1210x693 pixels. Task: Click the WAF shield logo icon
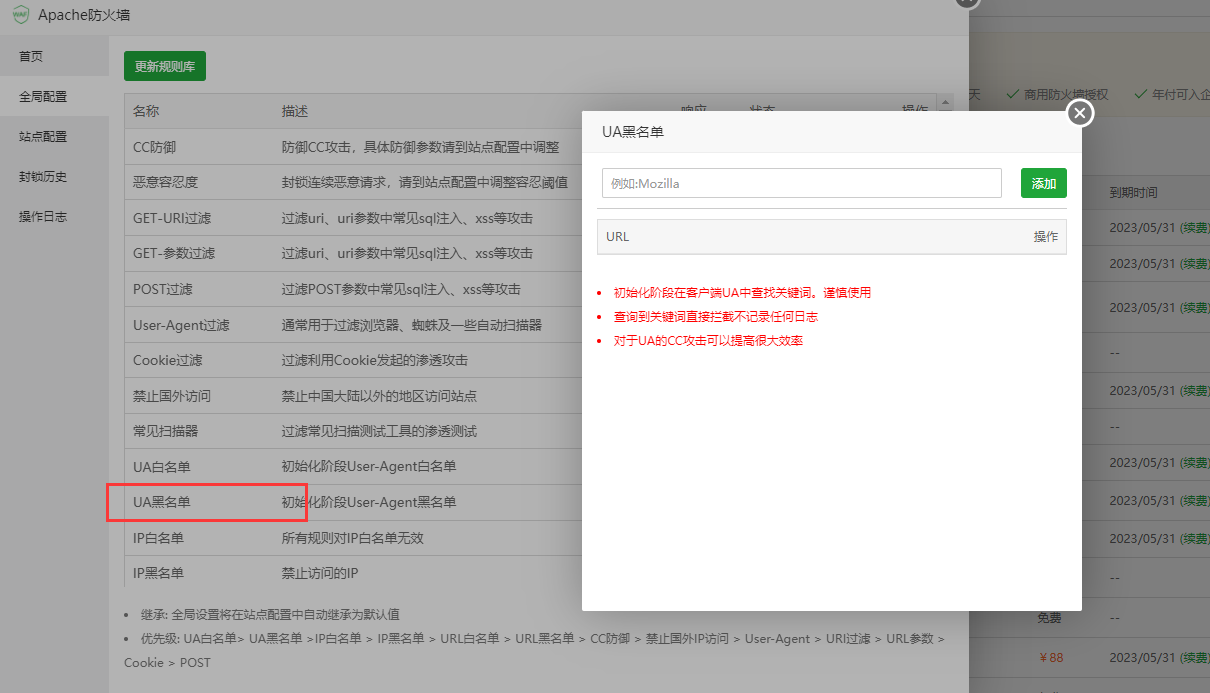[x=20, y=15]
